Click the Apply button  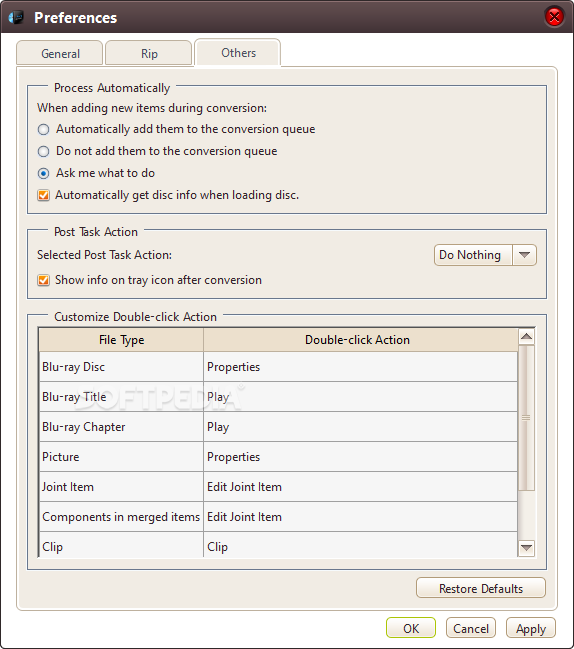531,628
